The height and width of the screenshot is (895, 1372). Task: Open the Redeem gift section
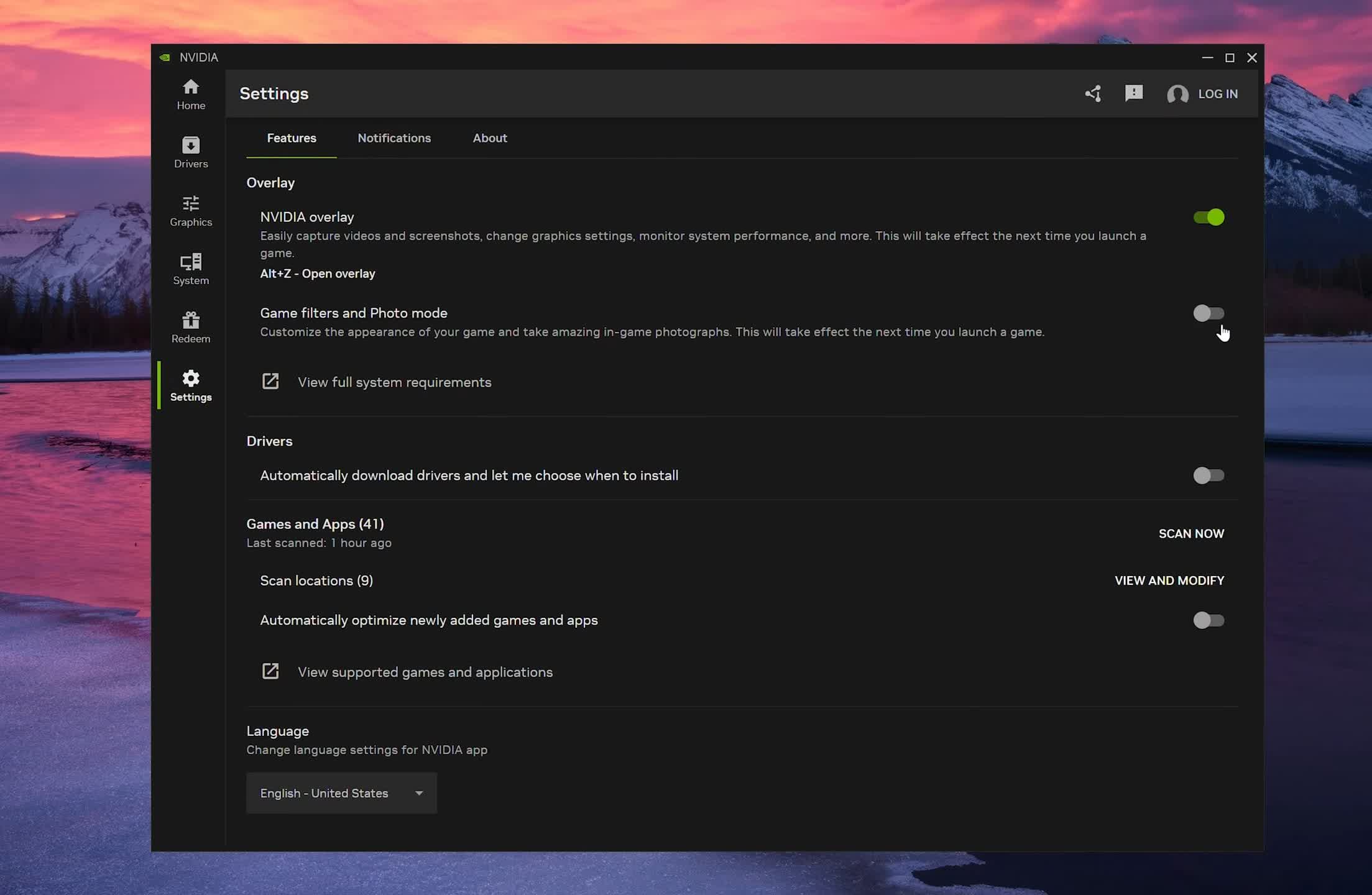pos(191,328)
